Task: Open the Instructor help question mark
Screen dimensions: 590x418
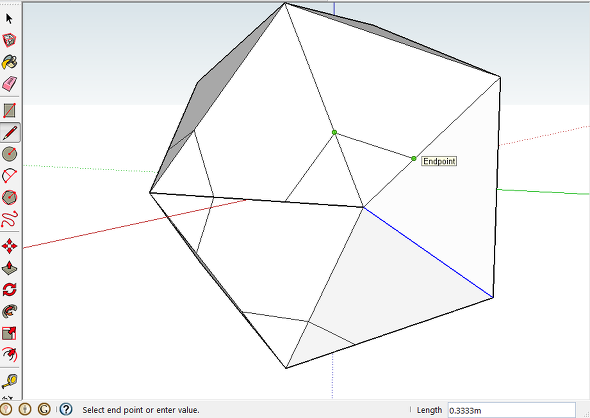Action: pos(66,409)
